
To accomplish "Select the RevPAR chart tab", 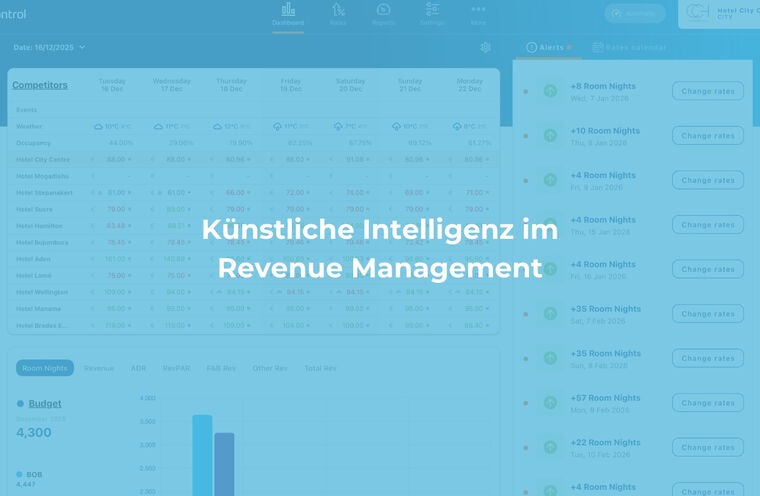I will (x=176, y=368).
